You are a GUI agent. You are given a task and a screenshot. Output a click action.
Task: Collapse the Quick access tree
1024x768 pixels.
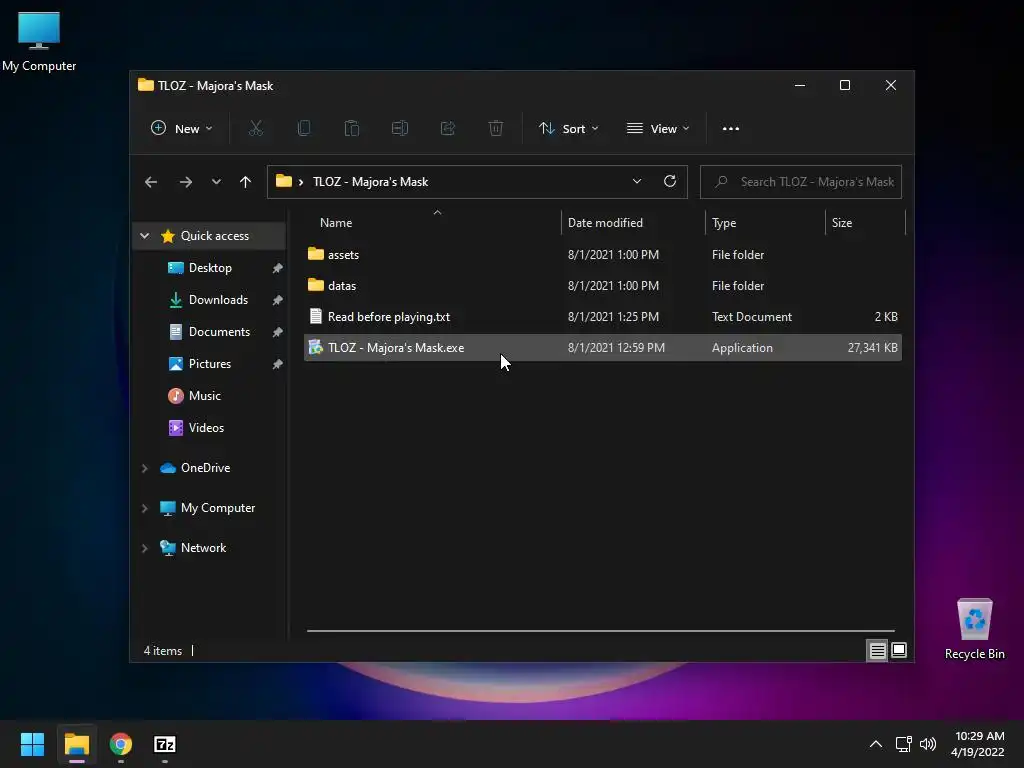pyautogui.click(x=144, y=236)
